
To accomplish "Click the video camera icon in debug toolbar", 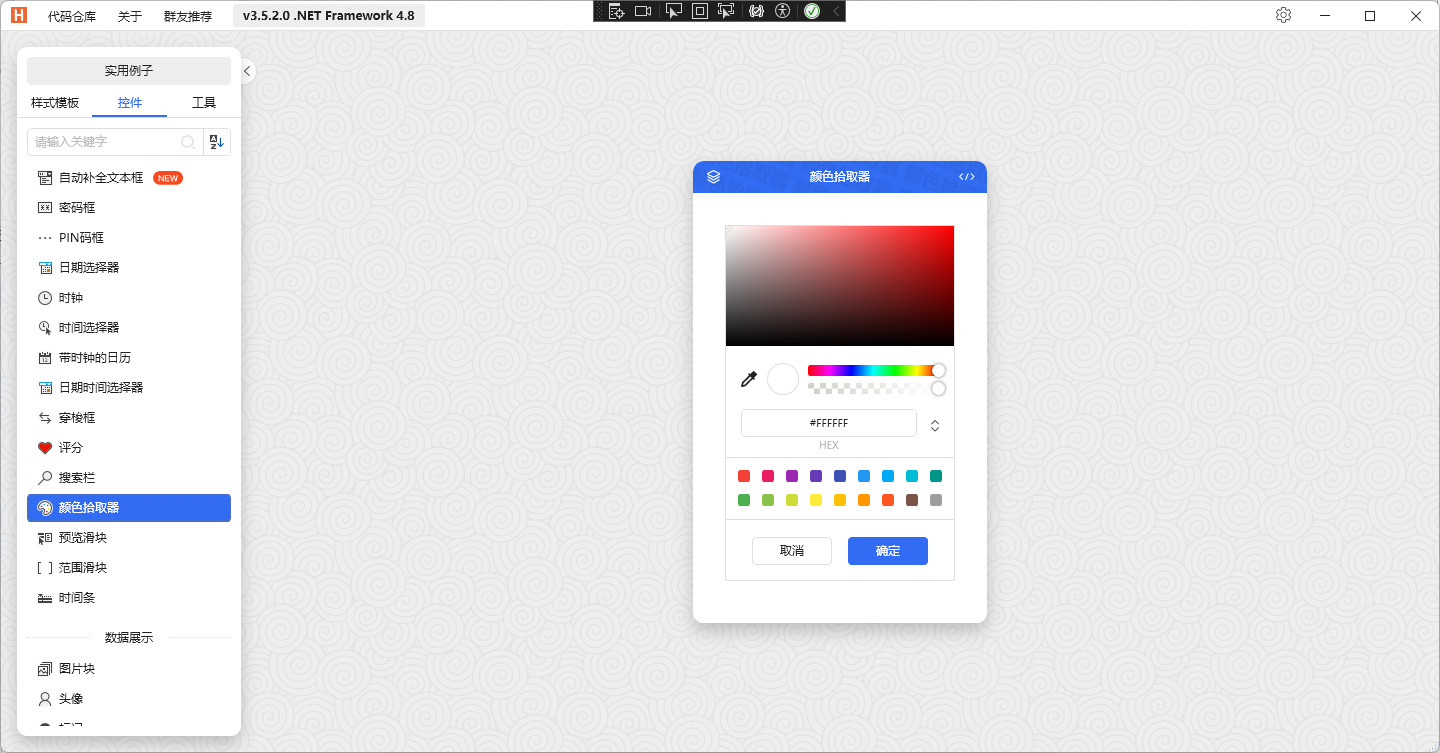I will coord(643,11).
